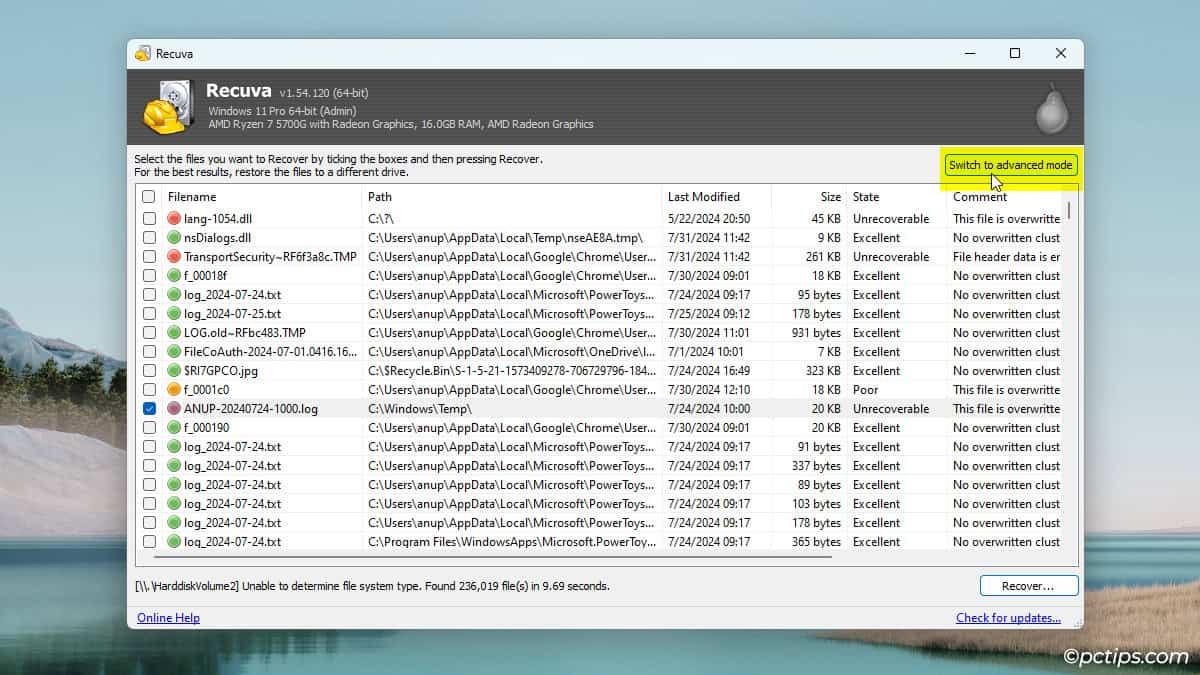This screenshot has height=675, width=1200.
Task: Click the 931 bytes size value
Action: [x=817, y=333]
